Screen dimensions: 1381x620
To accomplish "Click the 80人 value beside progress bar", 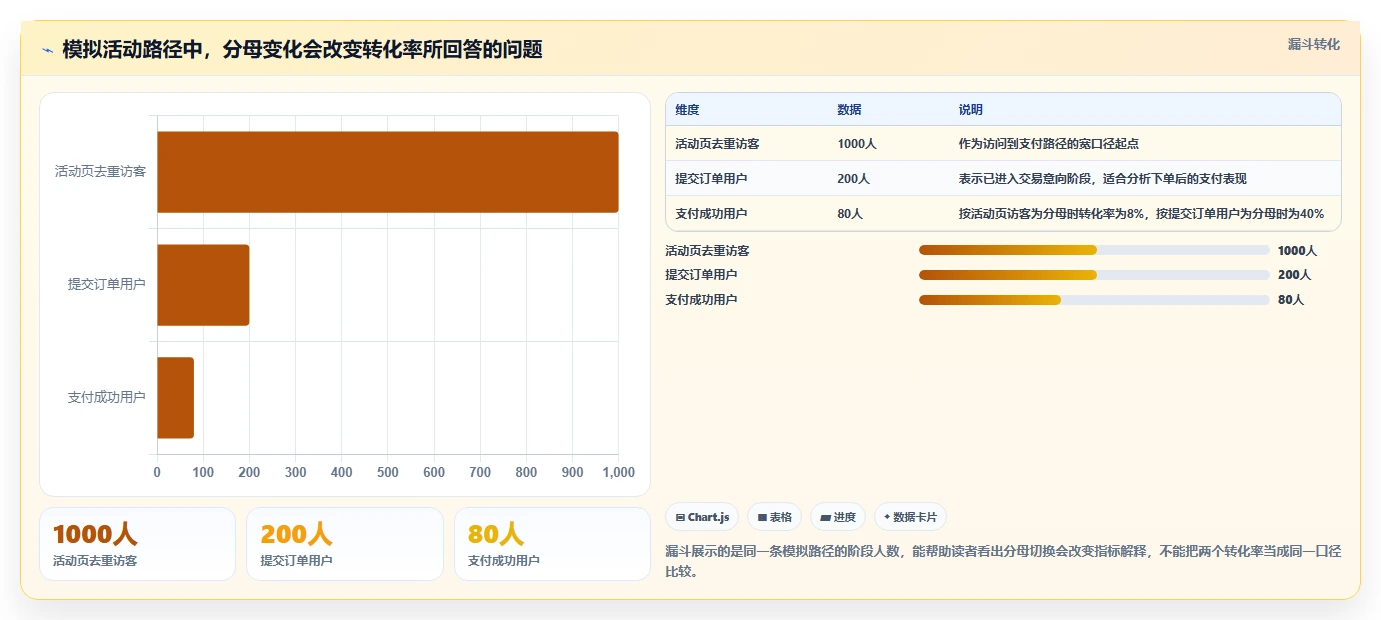I will pos(1291,300).
